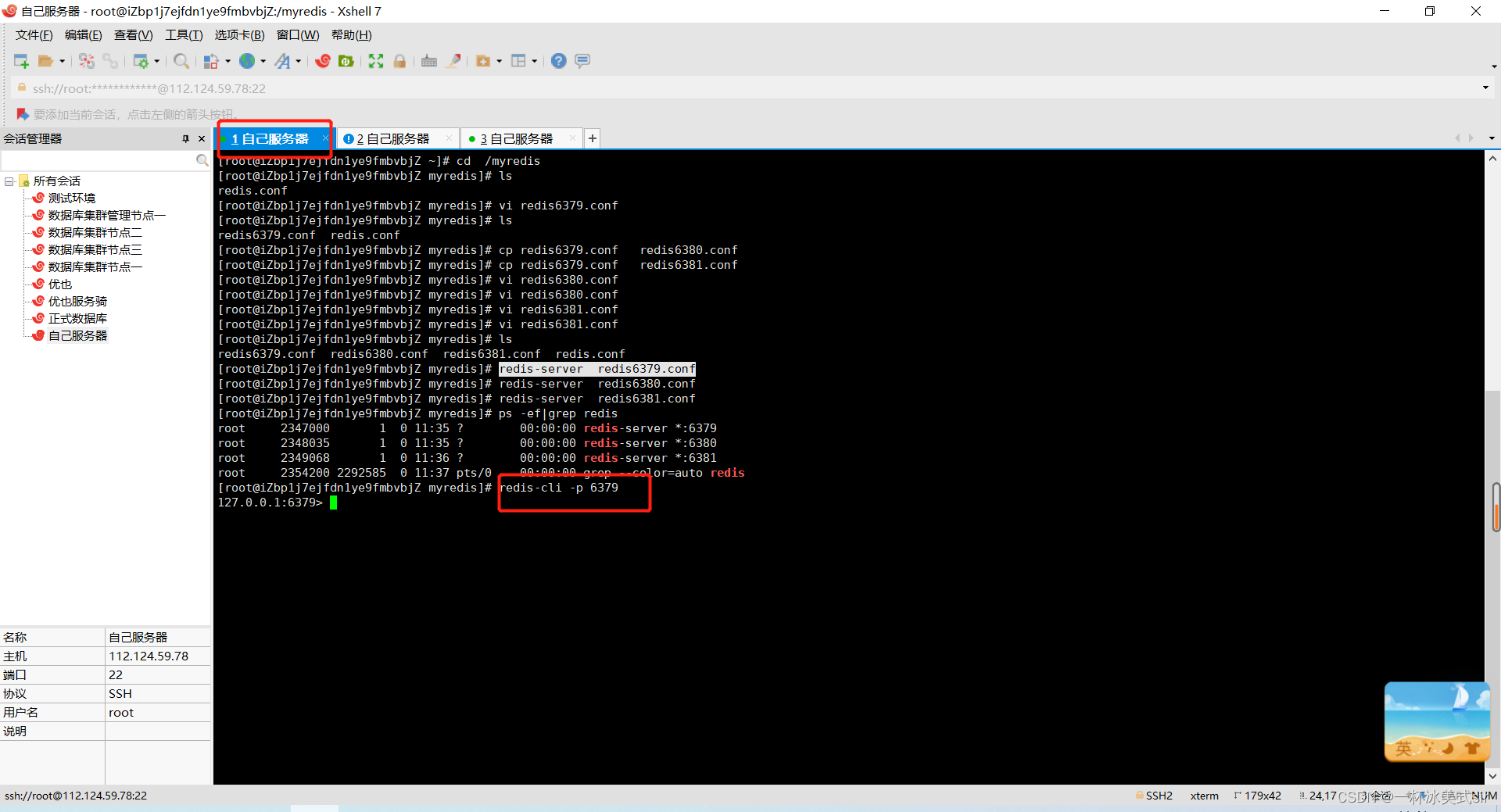
Task: Click the red flag add-session arrow icon
Action: (x=22, y=114)
